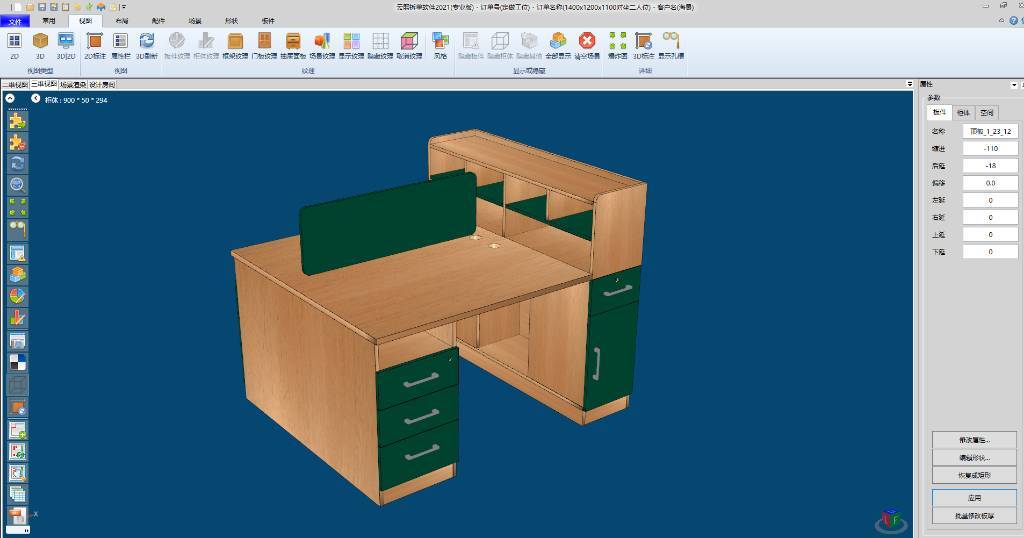Click the field showing 0.0
1024x538 pixels.
991,183
